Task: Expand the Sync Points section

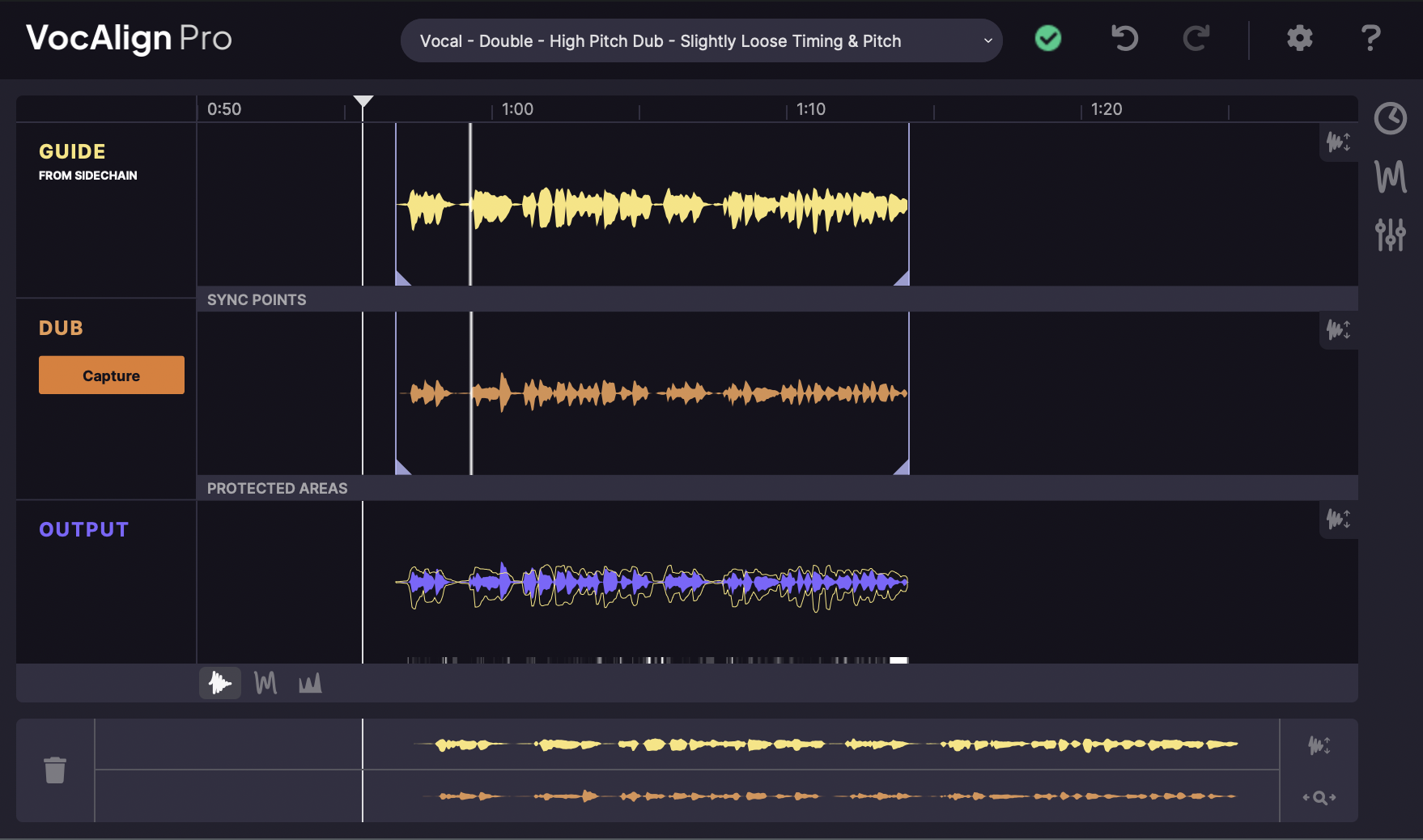Action: point(257,299)
